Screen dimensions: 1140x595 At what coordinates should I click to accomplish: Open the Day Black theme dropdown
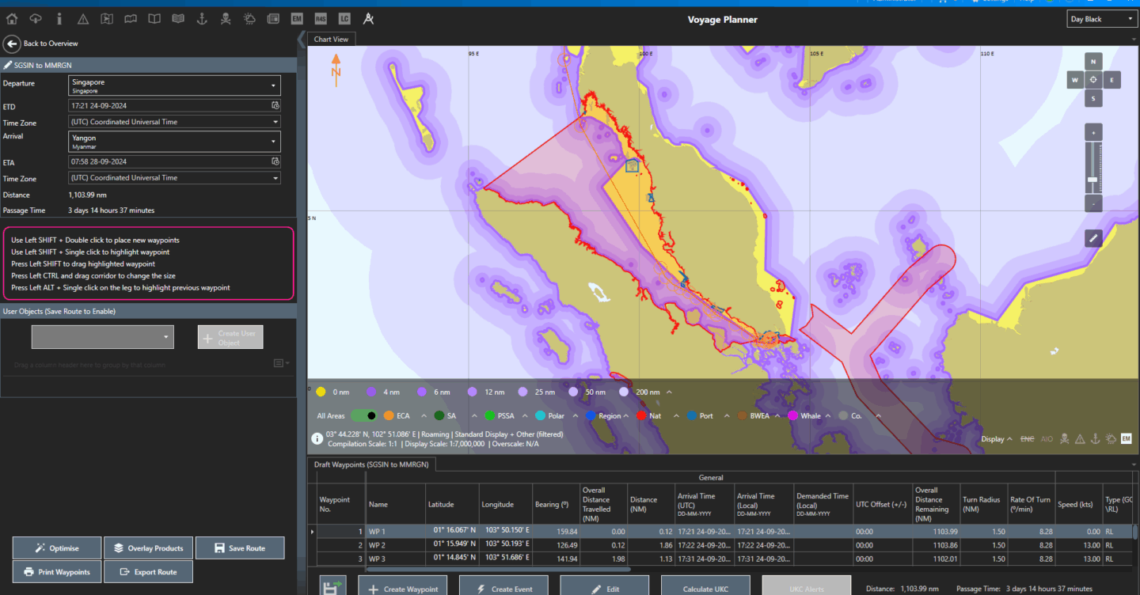[1099, 19]
